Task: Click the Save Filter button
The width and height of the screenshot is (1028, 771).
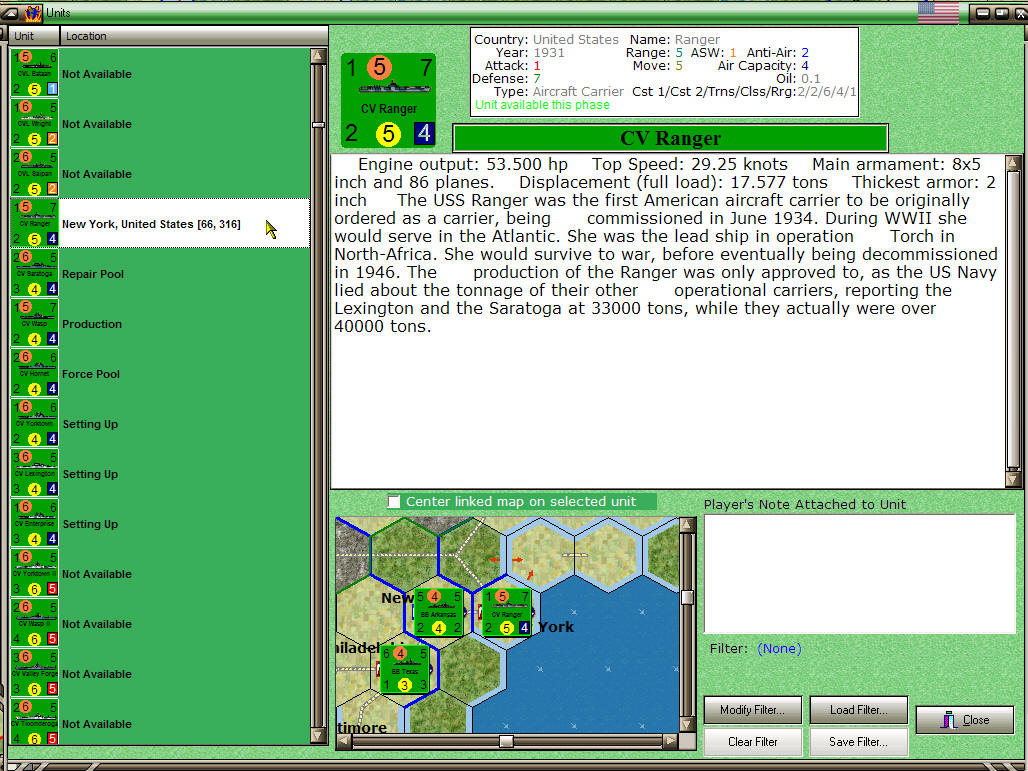Action: (x=858, y=741)
